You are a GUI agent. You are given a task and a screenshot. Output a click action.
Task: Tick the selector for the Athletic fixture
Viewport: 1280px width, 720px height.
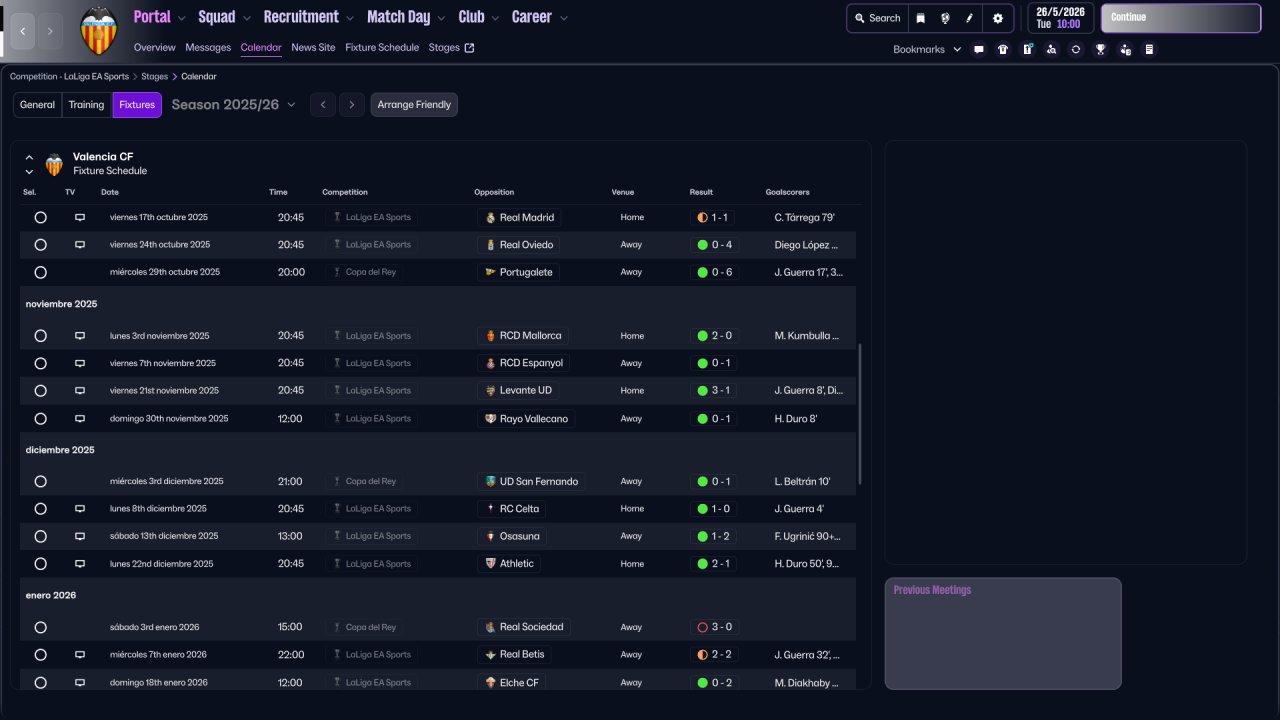[x=40, y=564]
